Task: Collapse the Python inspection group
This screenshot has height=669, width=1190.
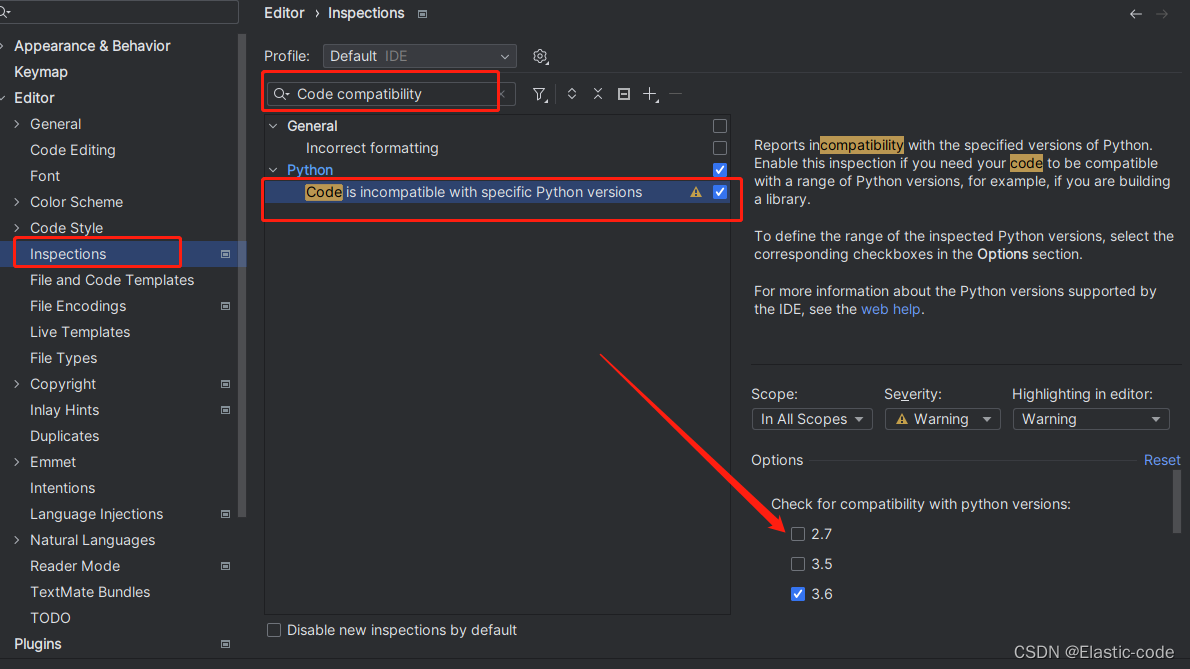Action: pos(273,169)
